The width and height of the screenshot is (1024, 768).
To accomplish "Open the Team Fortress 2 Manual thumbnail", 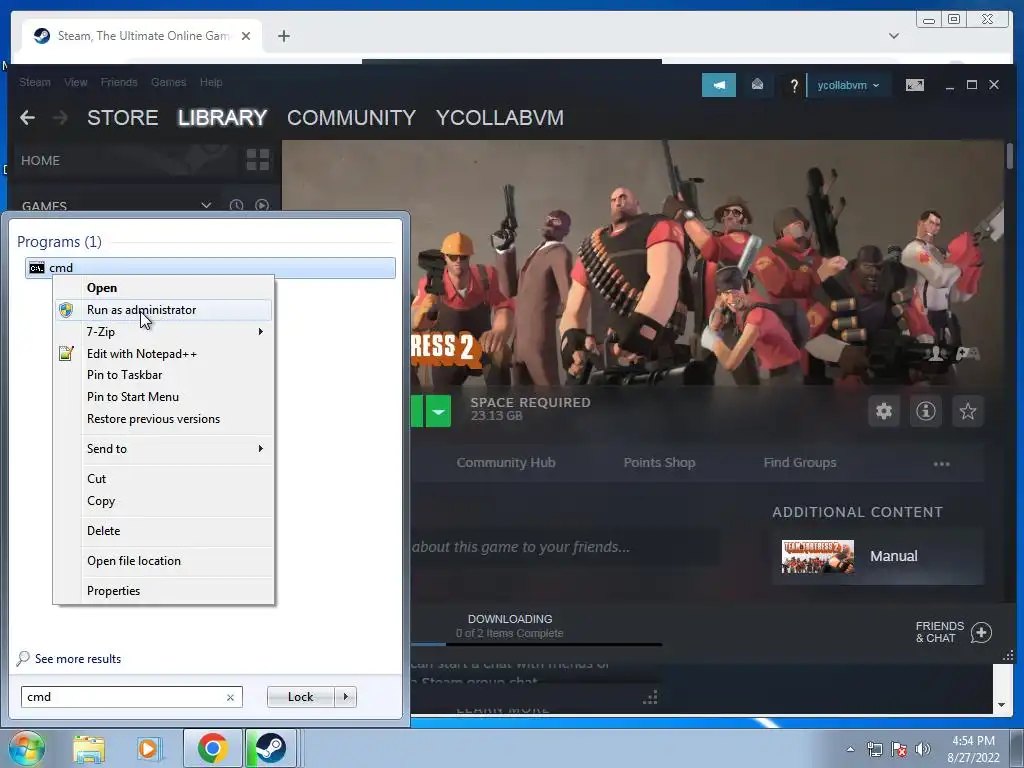I will [818, 556].
